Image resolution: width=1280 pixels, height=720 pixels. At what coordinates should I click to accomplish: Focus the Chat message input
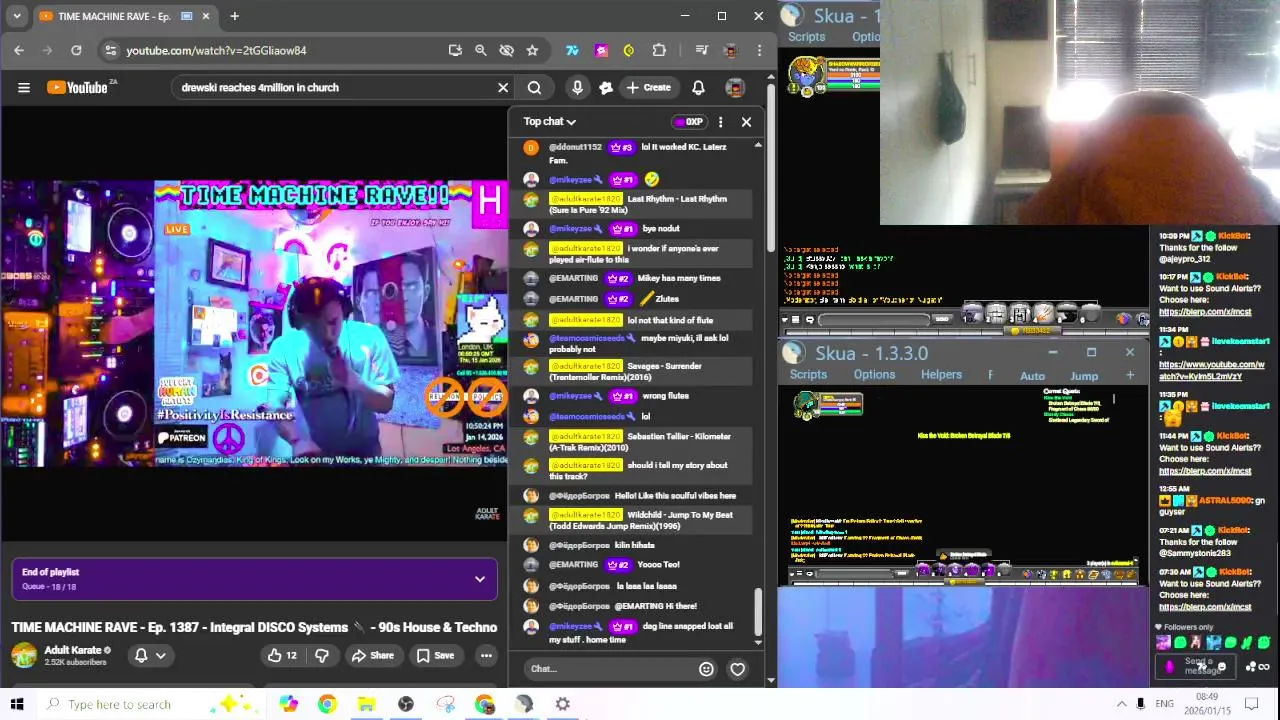point(610,668)
